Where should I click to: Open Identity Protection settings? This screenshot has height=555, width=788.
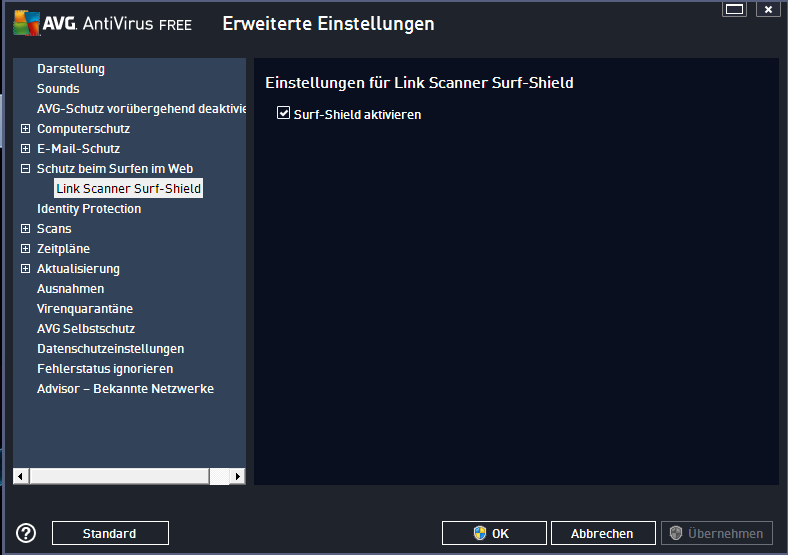(x=89, y=209)
